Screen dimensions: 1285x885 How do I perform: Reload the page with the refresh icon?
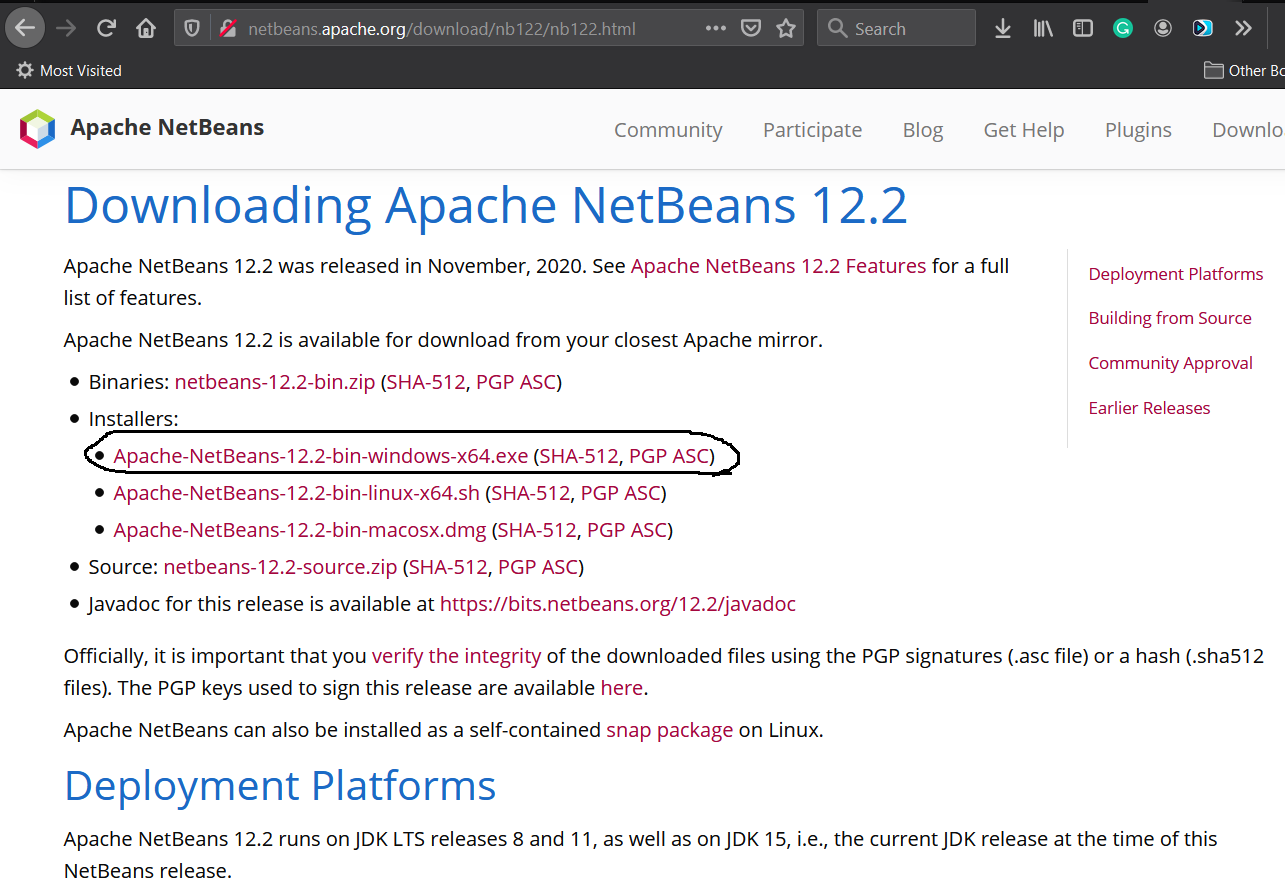click(x=106, y=28)
